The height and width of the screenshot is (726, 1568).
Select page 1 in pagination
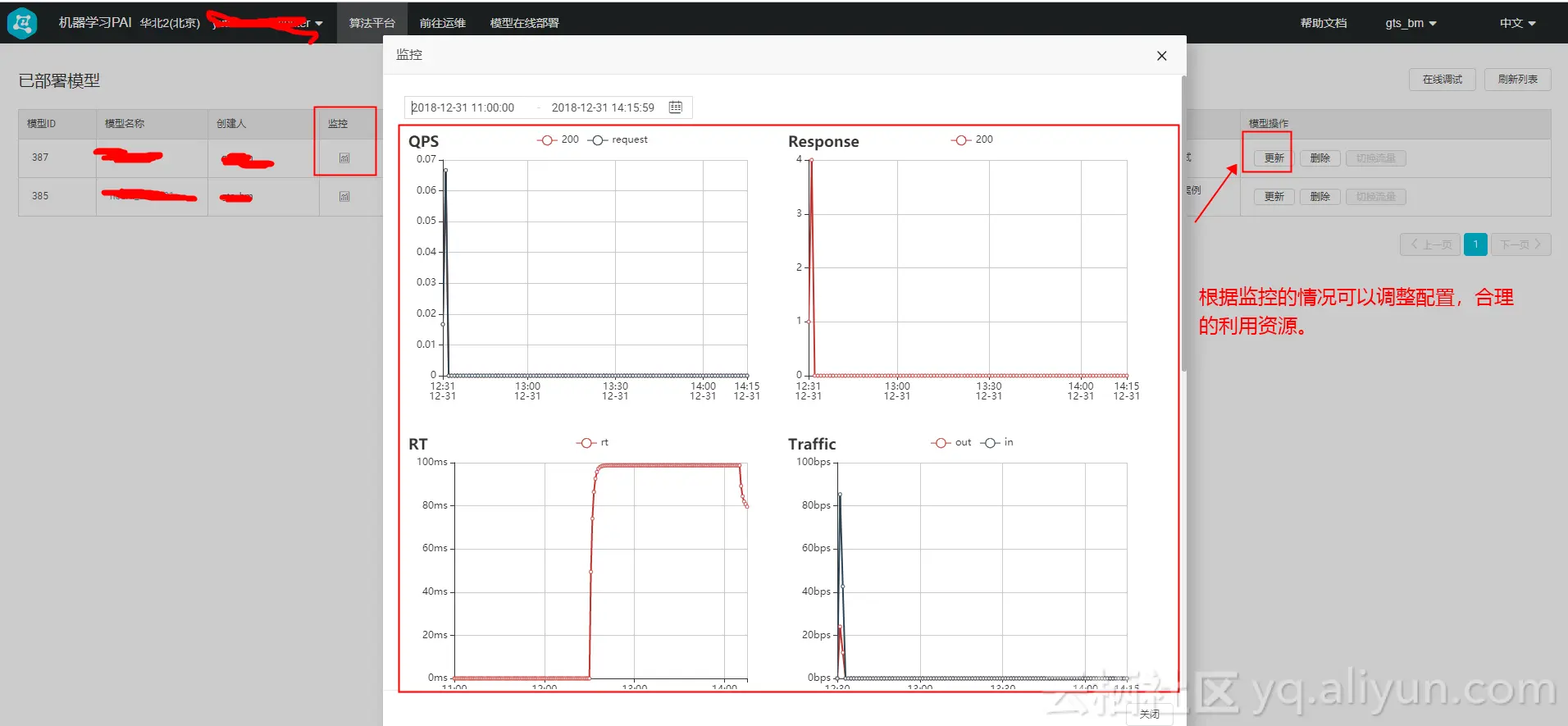tap(1475, 244)
